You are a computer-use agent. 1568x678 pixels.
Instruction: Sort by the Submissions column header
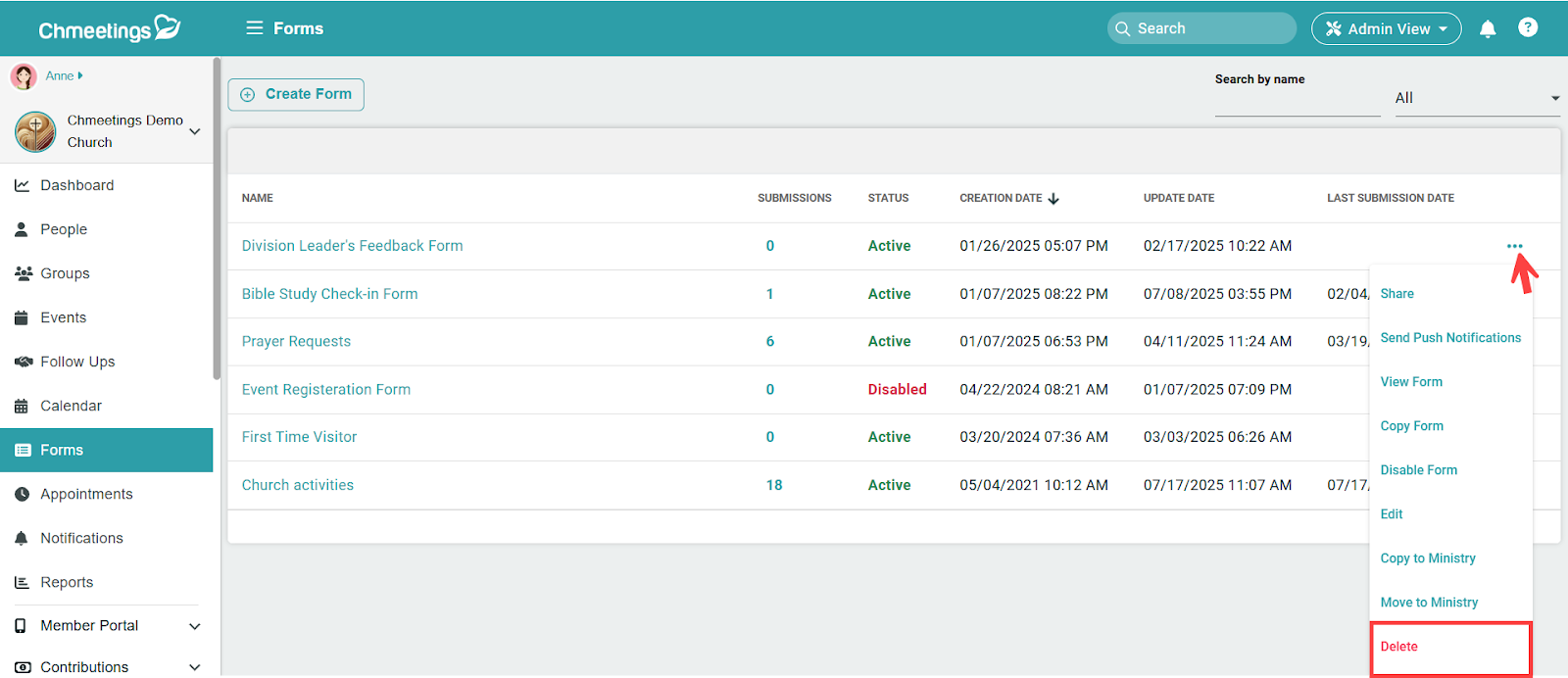[795, 198]
